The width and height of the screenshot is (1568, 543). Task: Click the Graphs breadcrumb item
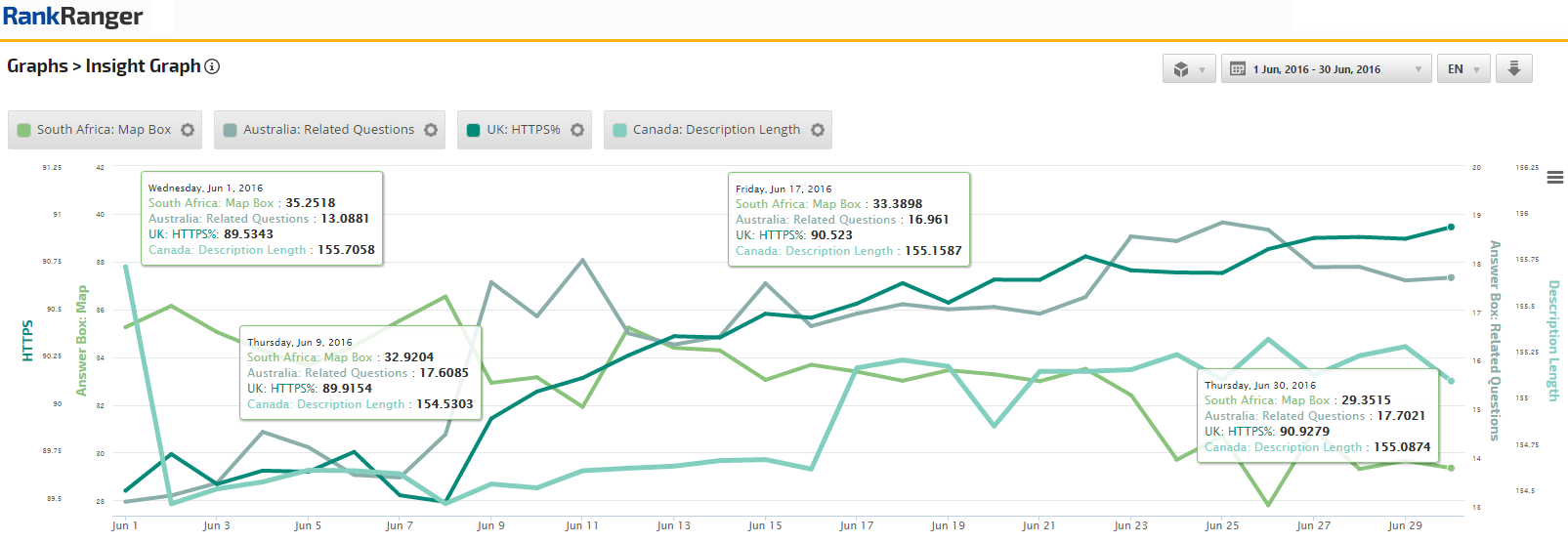(37, 66)
